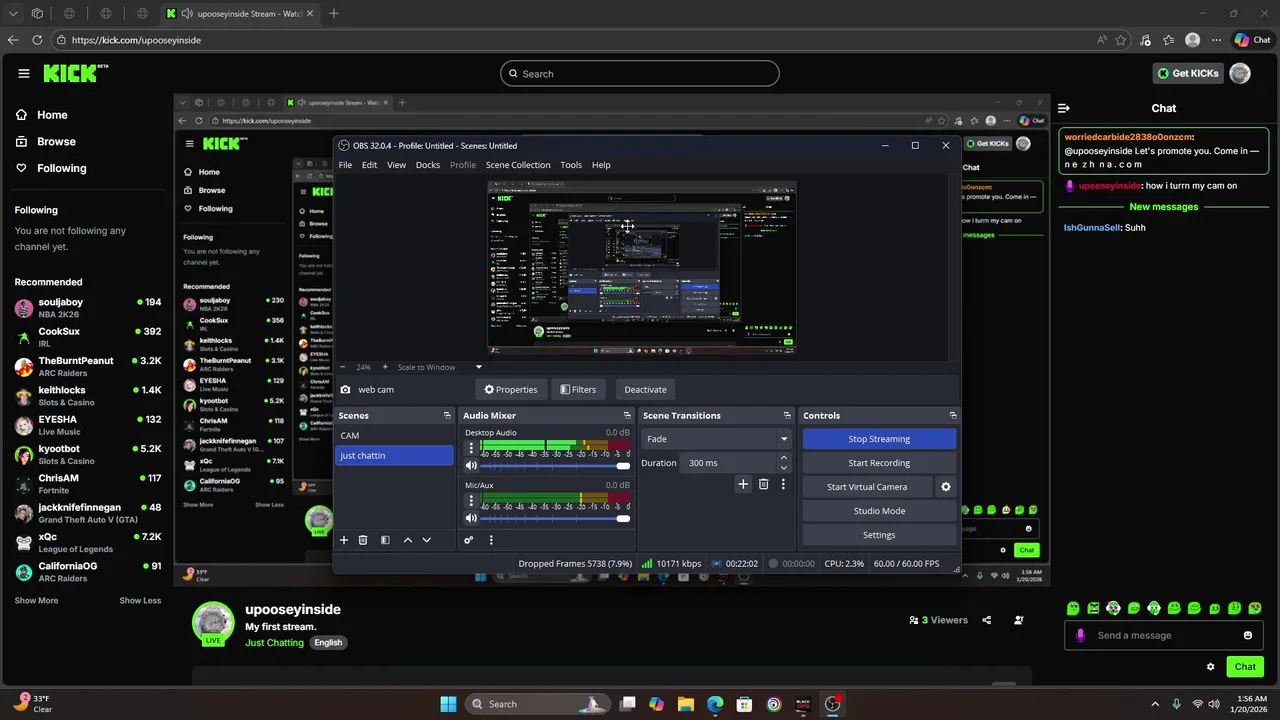Collapse the Chat panel with arrow icon

(x=1064, y=108)
